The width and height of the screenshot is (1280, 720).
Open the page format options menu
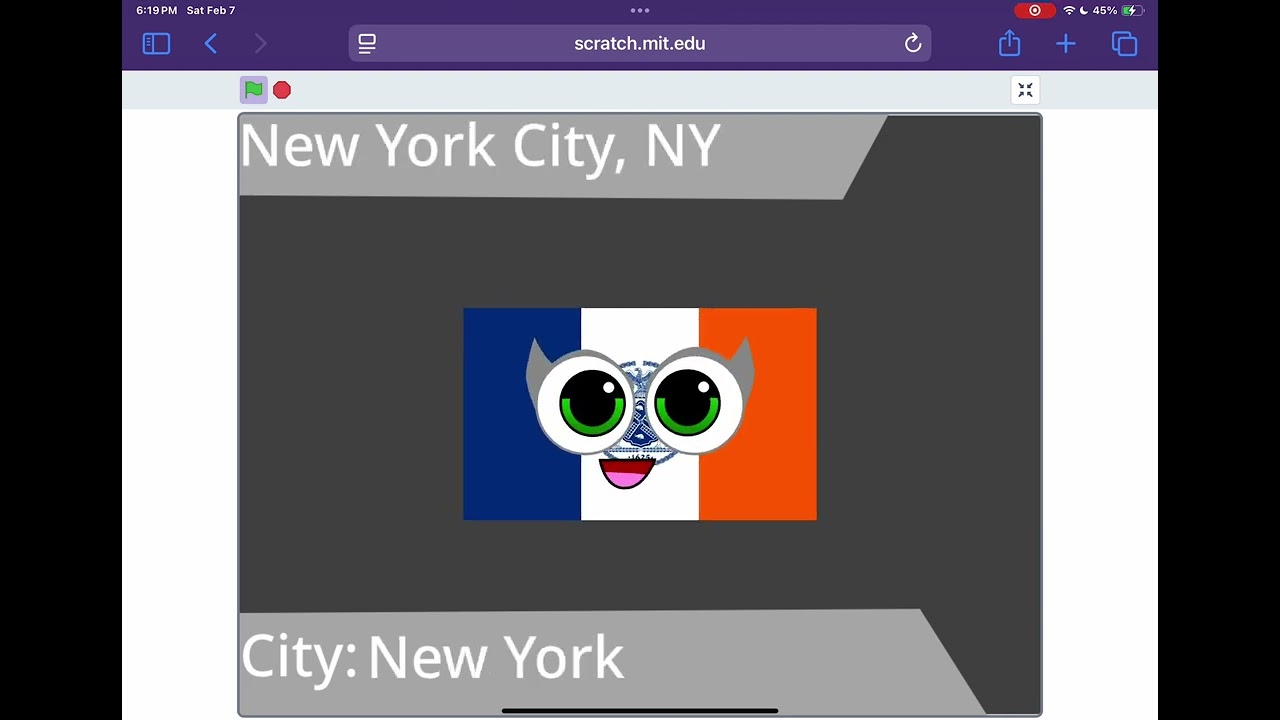[x=367, y=44]
